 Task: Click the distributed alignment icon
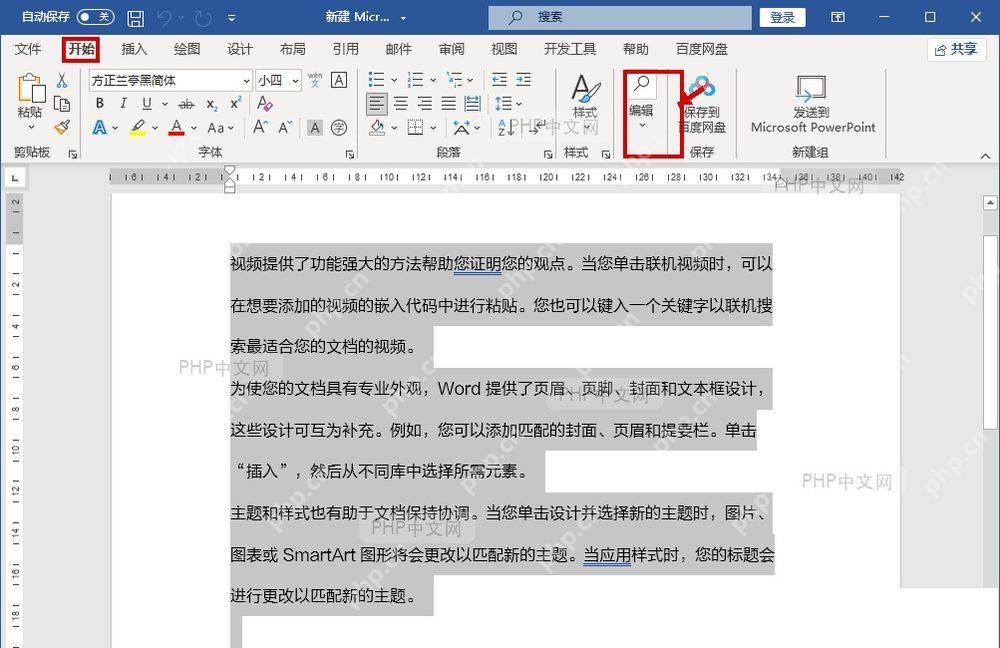(x=473, y=103)
